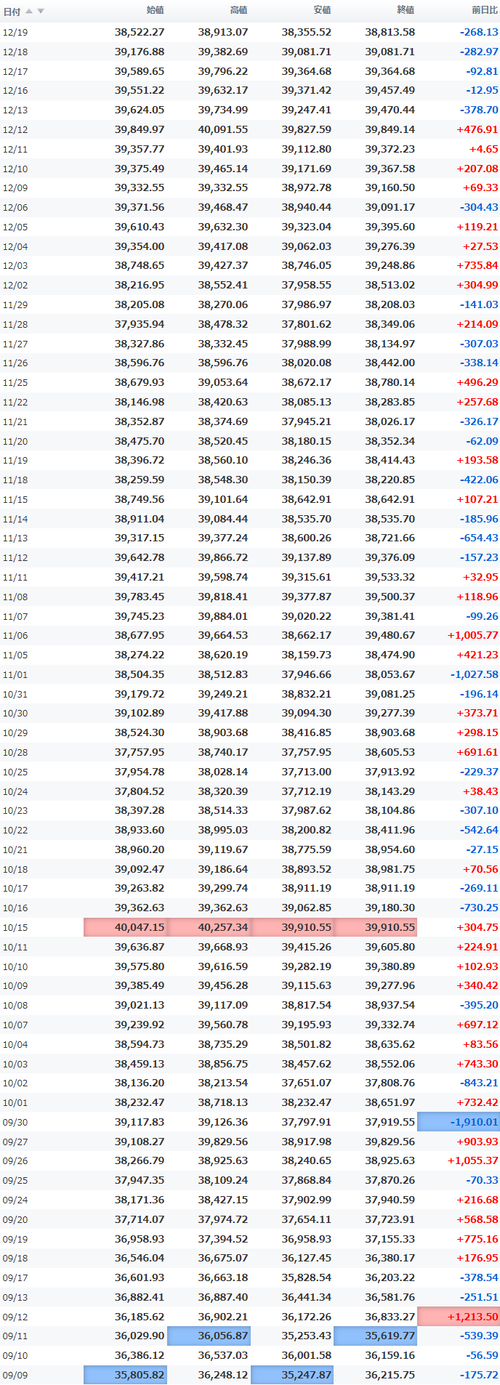Select the blue highlighted change -1,910.01
500x1385 pixels.
click(458, 1122)
